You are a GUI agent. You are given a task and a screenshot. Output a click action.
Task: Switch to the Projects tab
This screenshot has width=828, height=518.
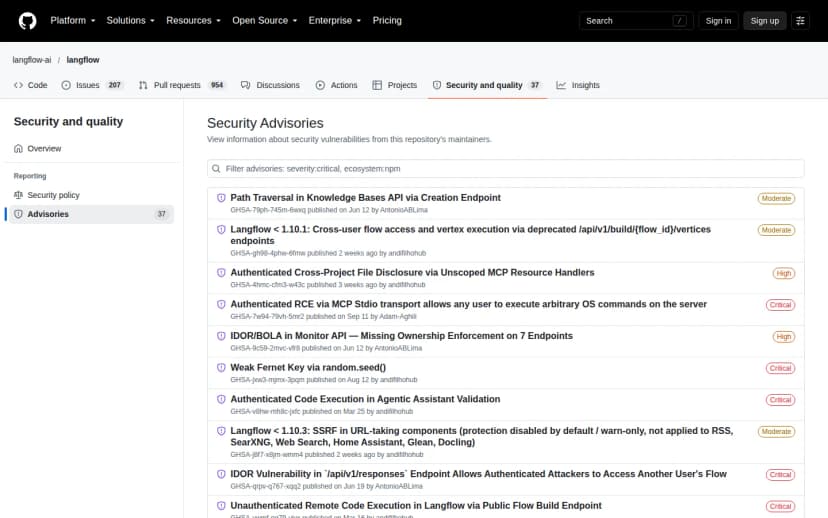point(394,85)
